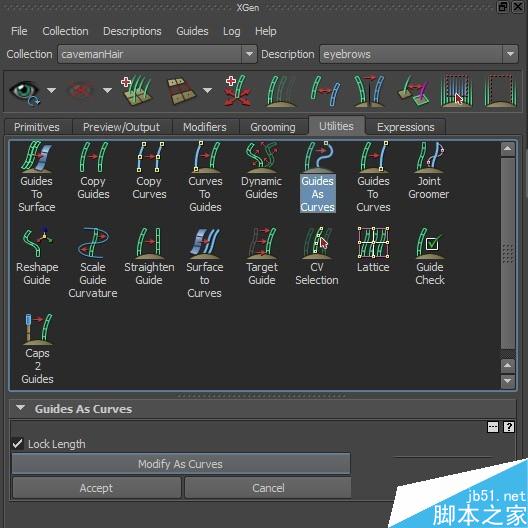Click the XGen window float/dock button
Viewport: 528px width, 528px height.
[502, 6]
